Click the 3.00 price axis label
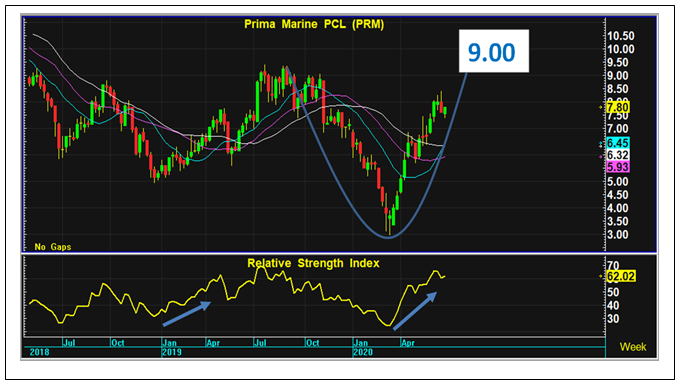The height and width of the screenshot is (387, 680). (618, 235)
